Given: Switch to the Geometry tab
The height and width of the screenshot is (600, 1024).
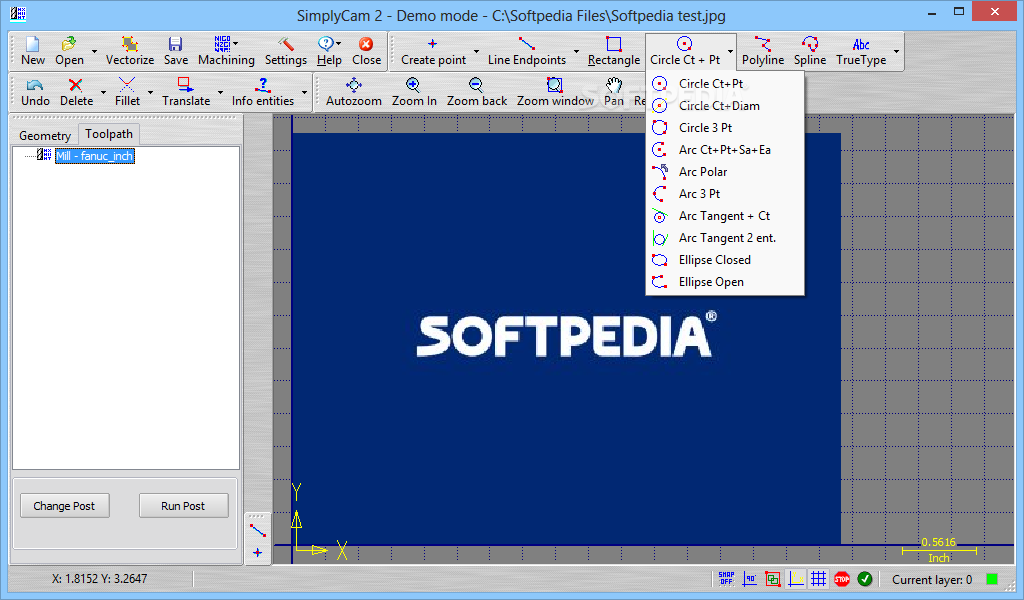Looking at the screenshot, I should (45, 136).
